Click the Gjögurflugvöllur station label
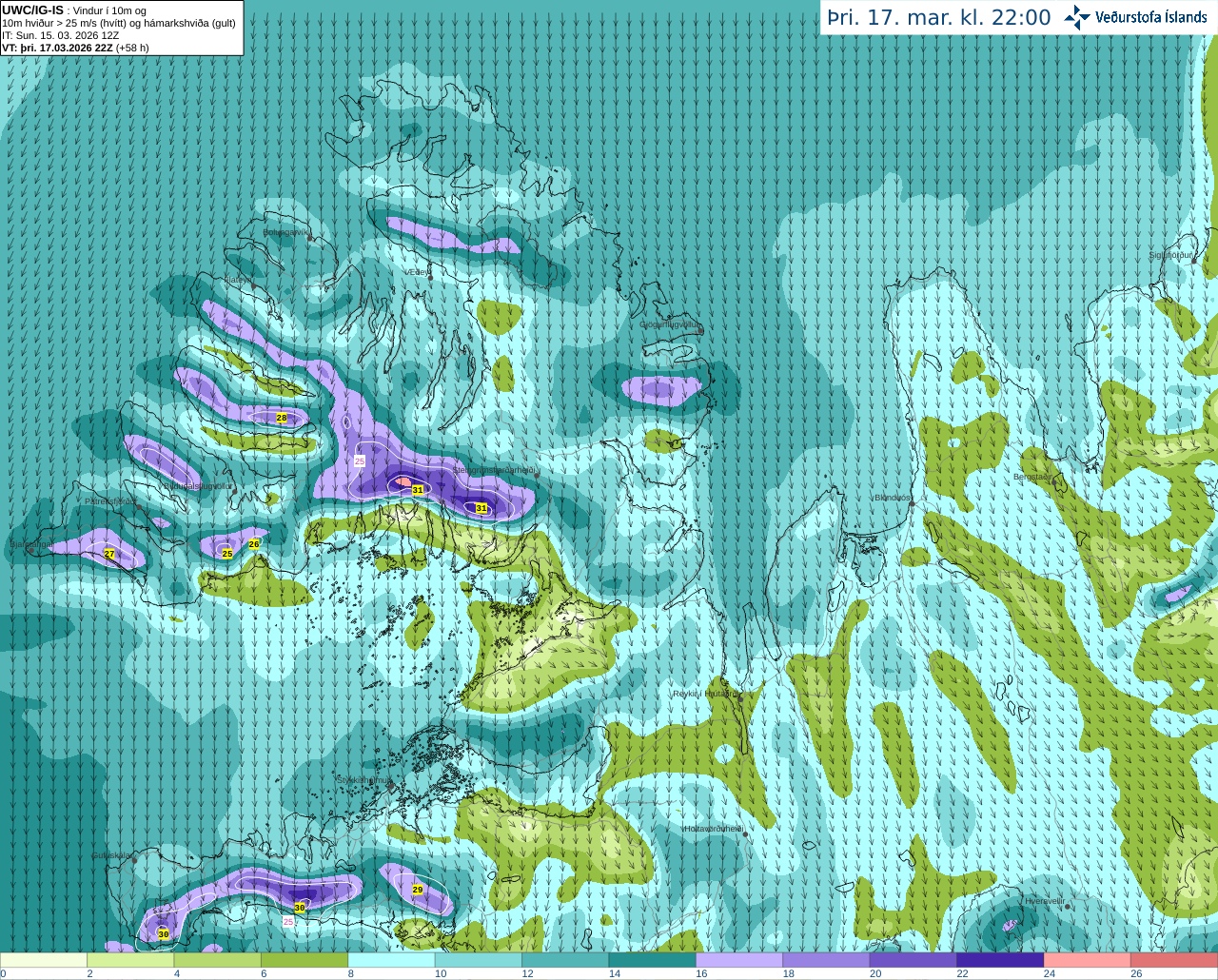Image resolution: width=1218 pixels, height=980 pixels. [x=671, y=324]
